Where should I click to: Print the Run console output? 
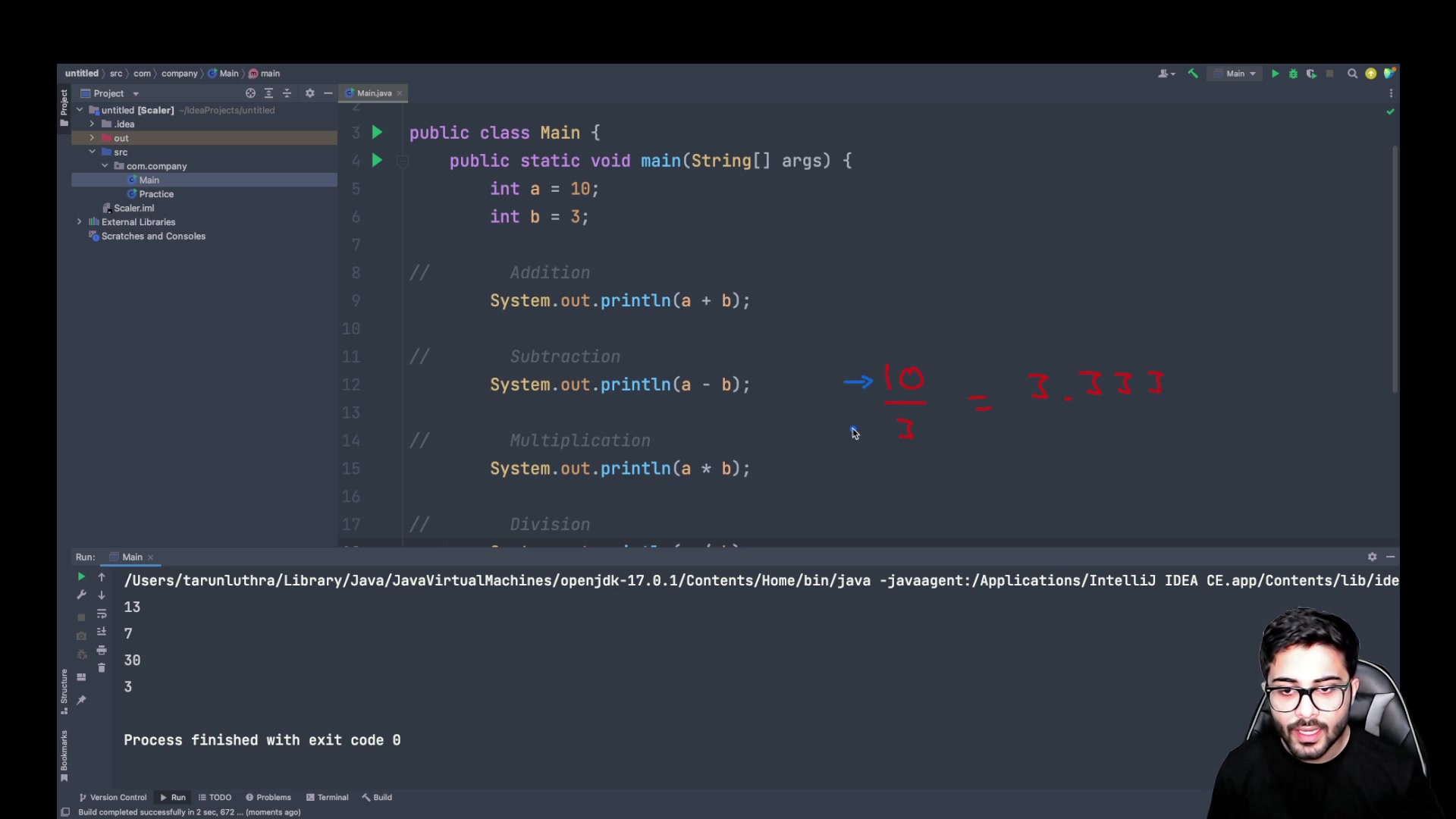[102, 651]
